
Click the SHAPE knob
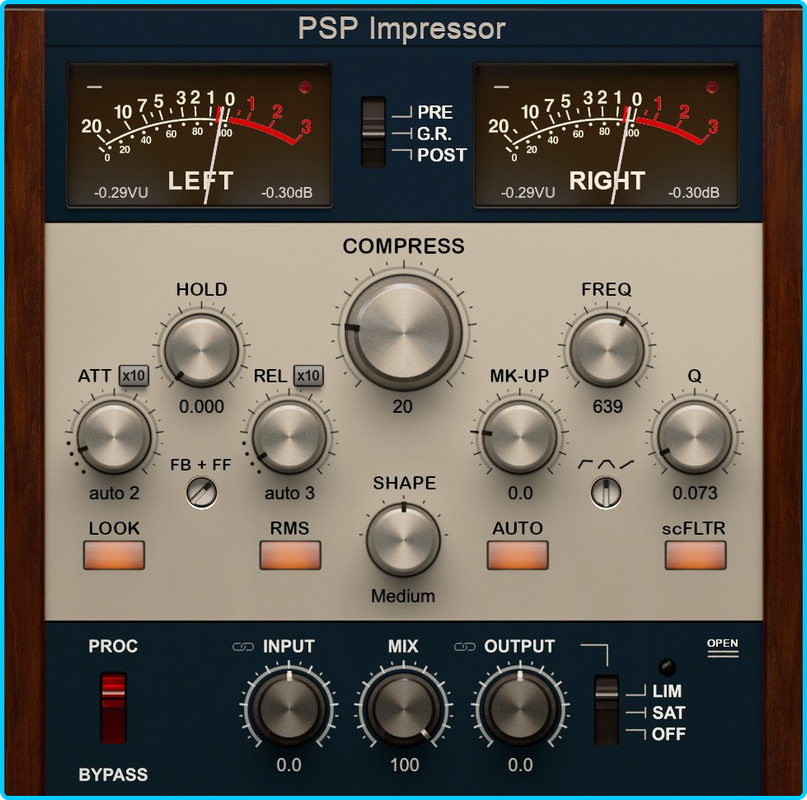pyautogui.click(x=403, y=540)
